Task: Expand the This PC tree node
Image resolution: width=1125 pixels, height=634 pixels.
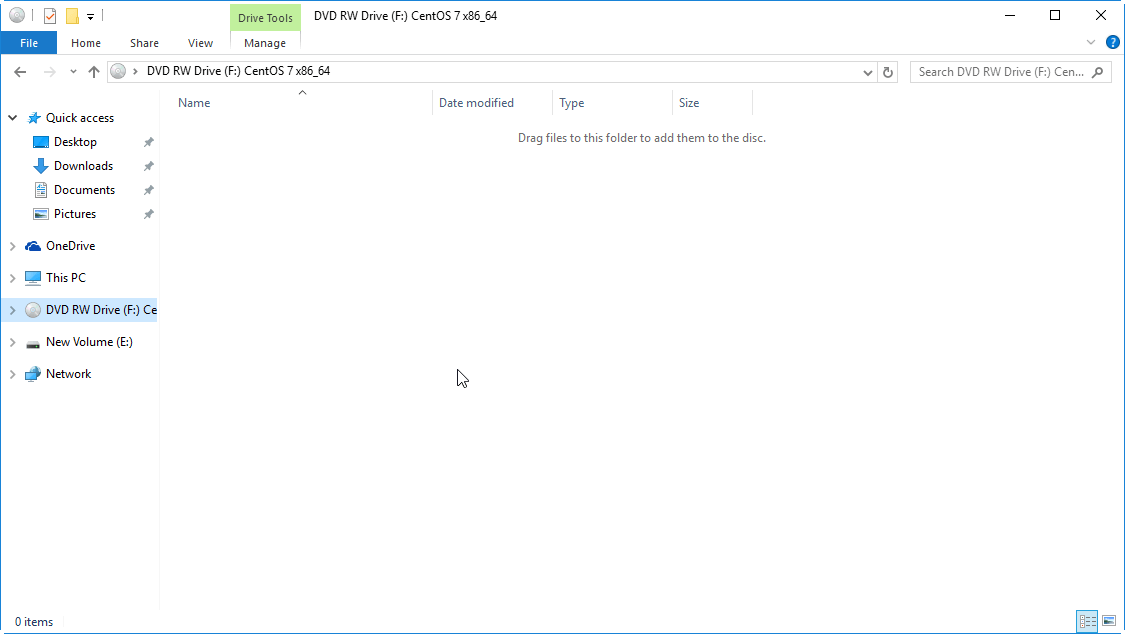Action: (13, 278)
